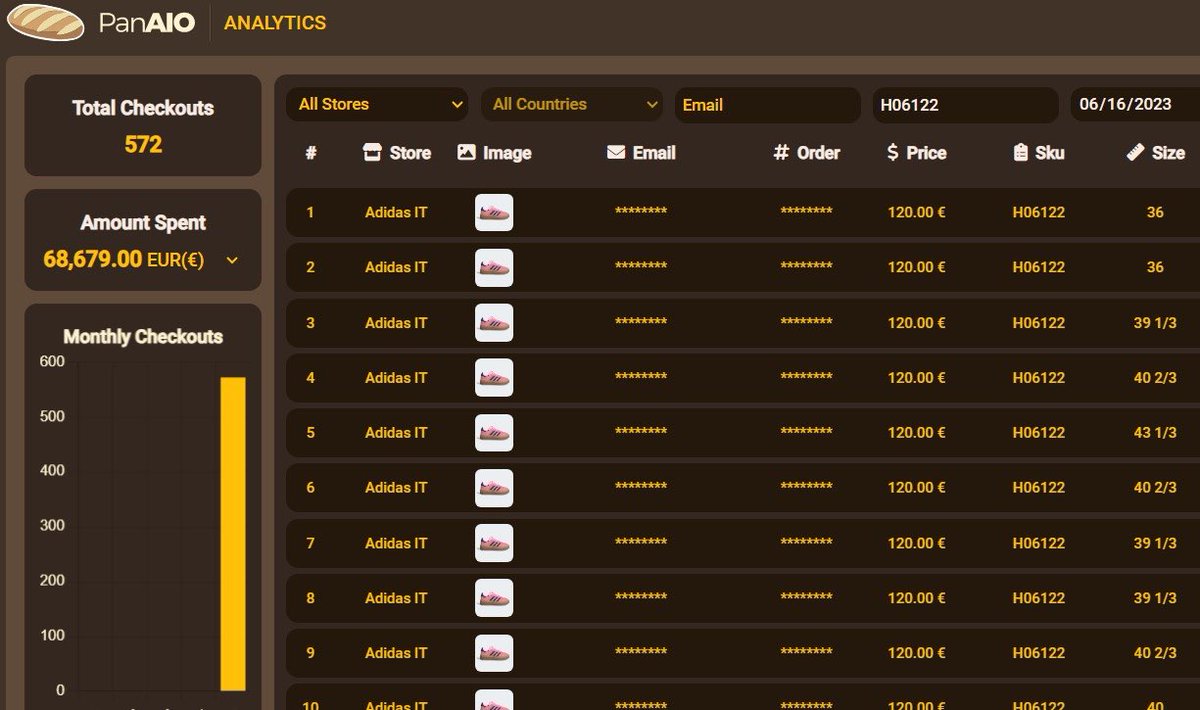Viewport: 1200px width, 710px height.
Task: Click the Sku column clipboard icon
Action: 1021,153
